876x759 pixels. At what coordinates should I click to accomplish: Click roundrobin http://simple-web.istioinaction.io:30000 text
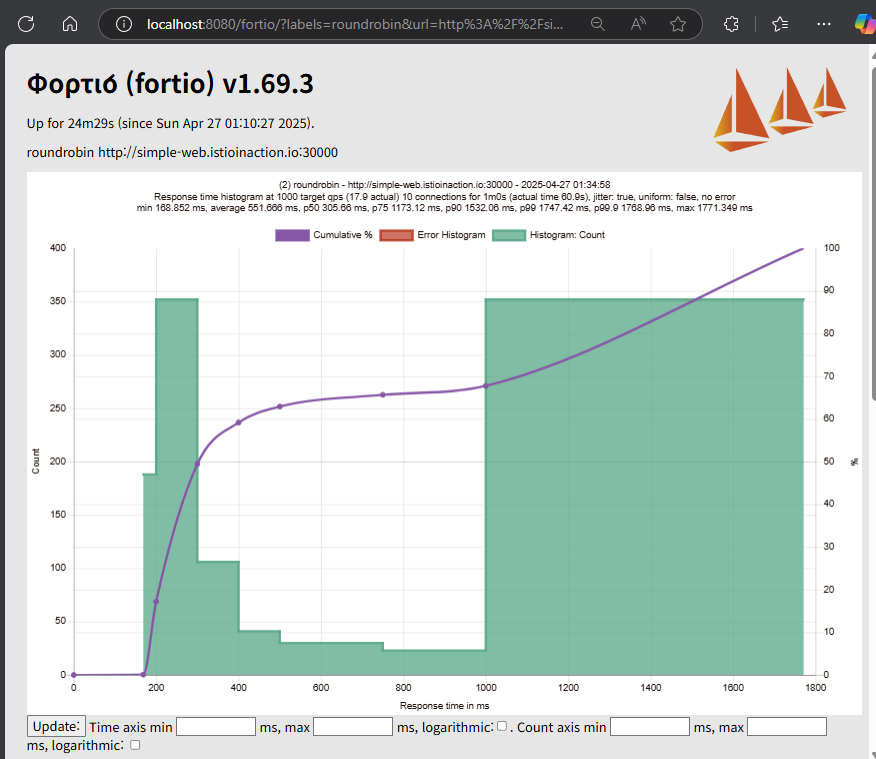[182, 152]
